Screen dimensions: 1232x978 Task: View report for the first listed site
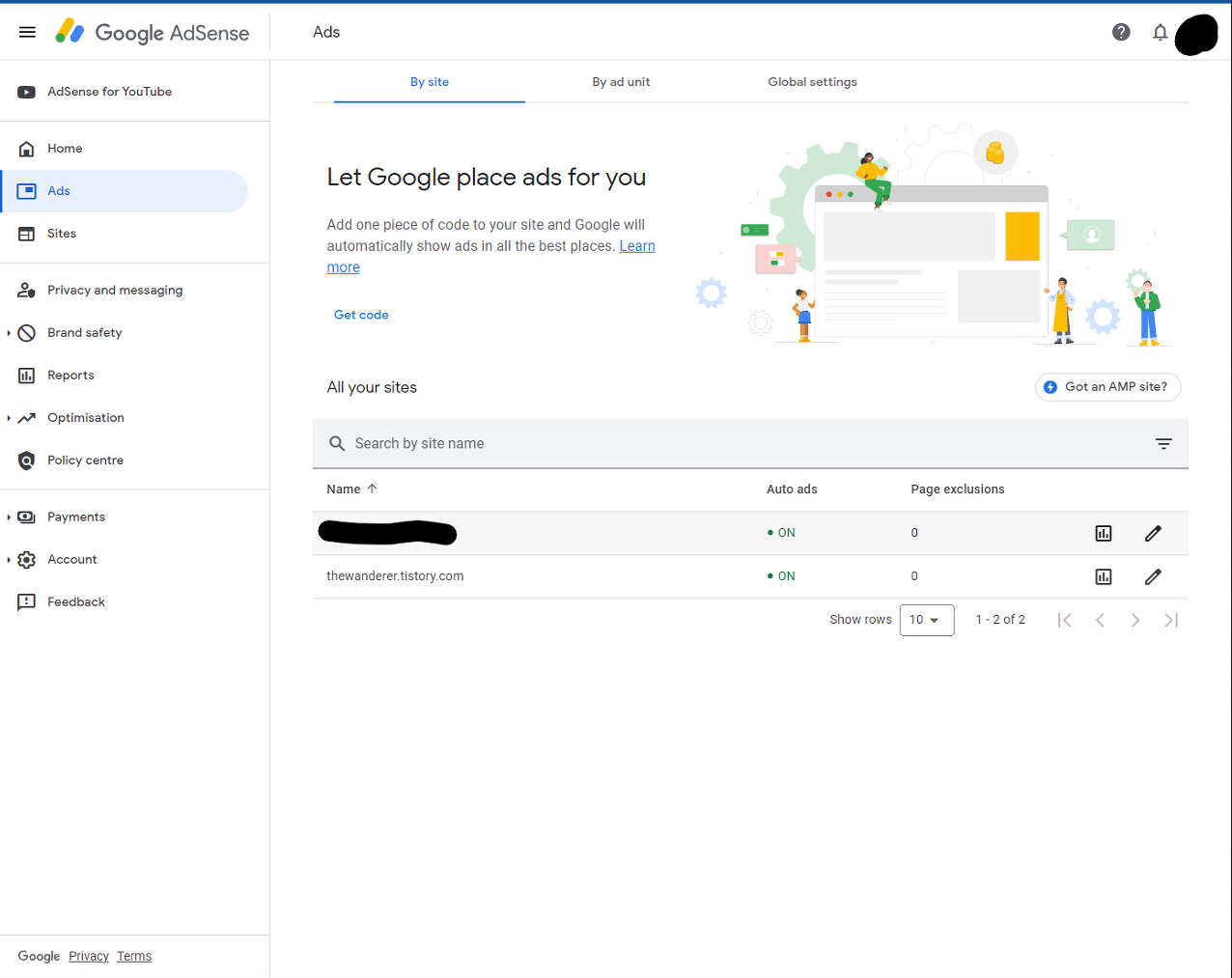tap(1104, 534)
